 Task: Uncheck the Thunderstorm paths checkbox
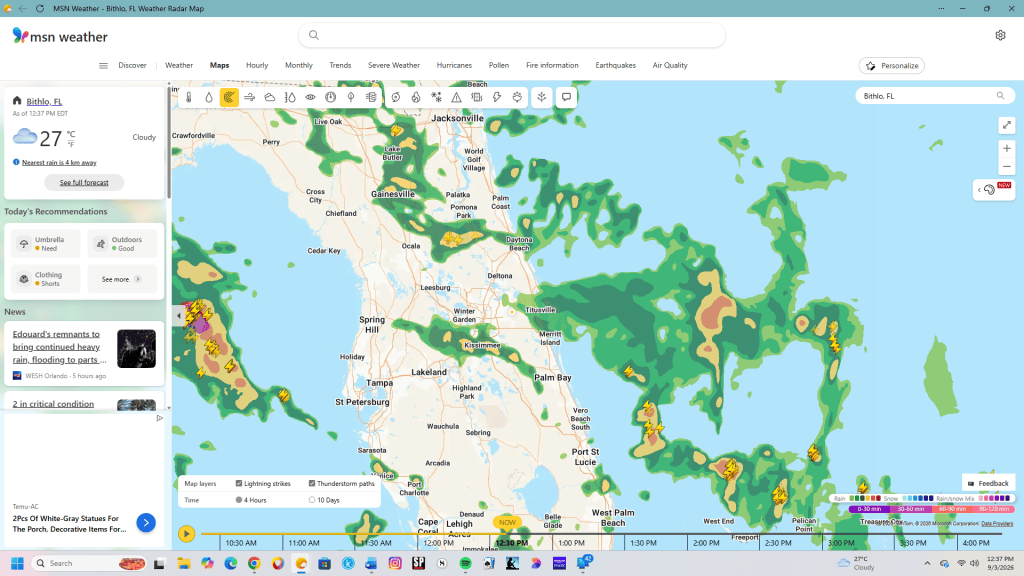click(x=312, y=483)
